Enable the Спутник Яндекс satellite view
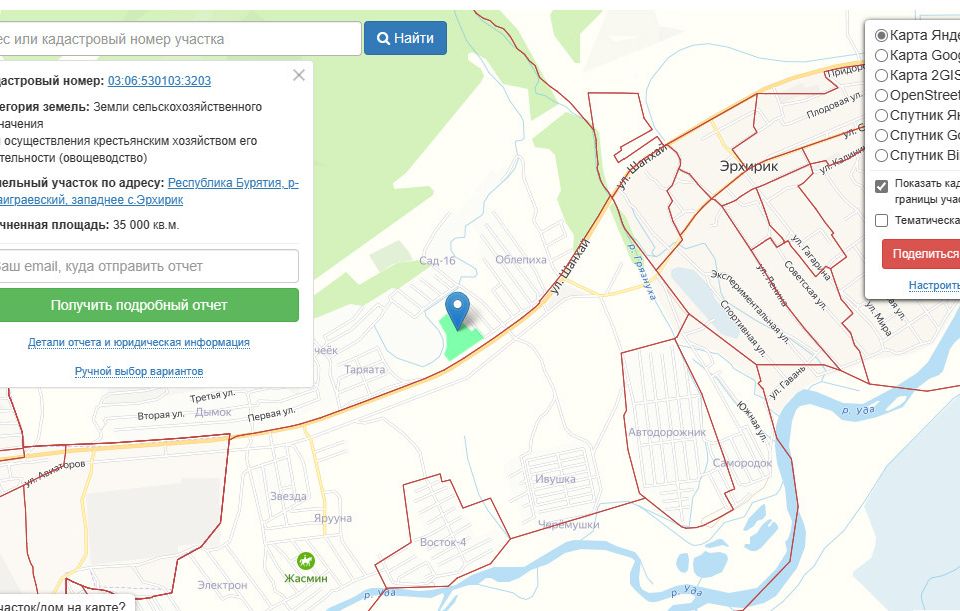 coord(881,115)
